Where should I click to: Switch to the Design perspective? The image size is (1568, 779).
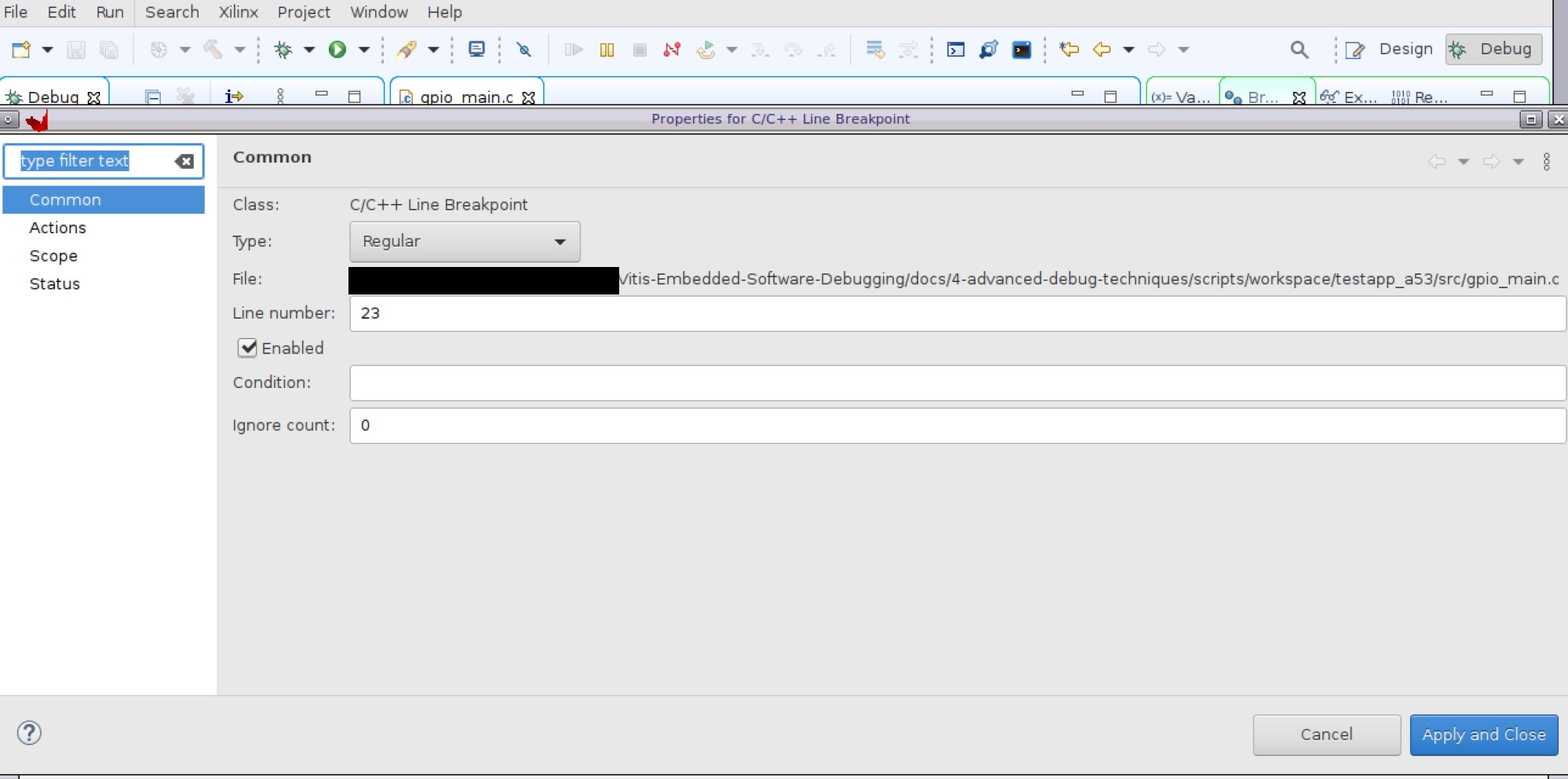[1406, 49]
